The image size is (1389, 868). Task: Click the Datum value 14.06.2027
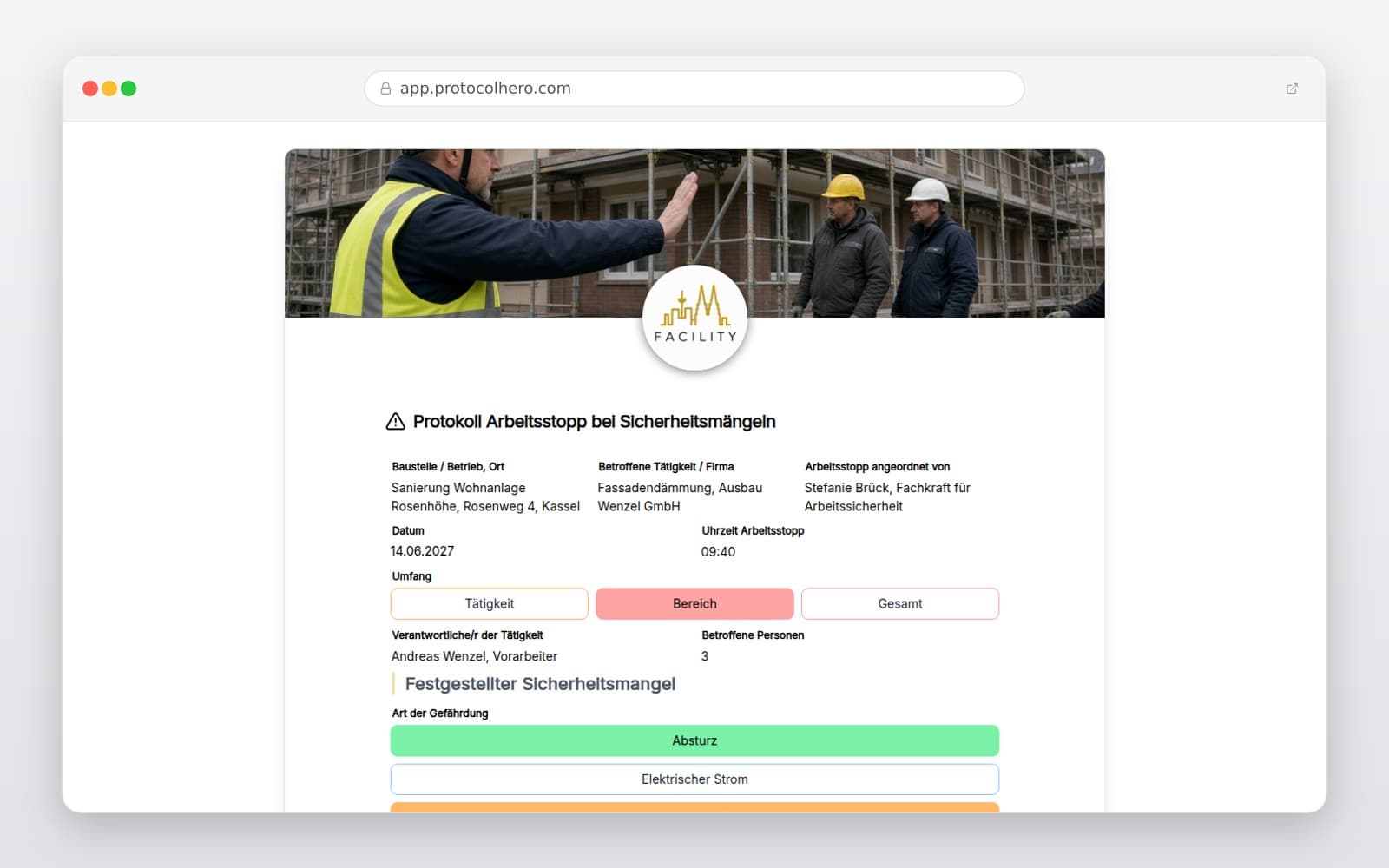click(423, 551)
